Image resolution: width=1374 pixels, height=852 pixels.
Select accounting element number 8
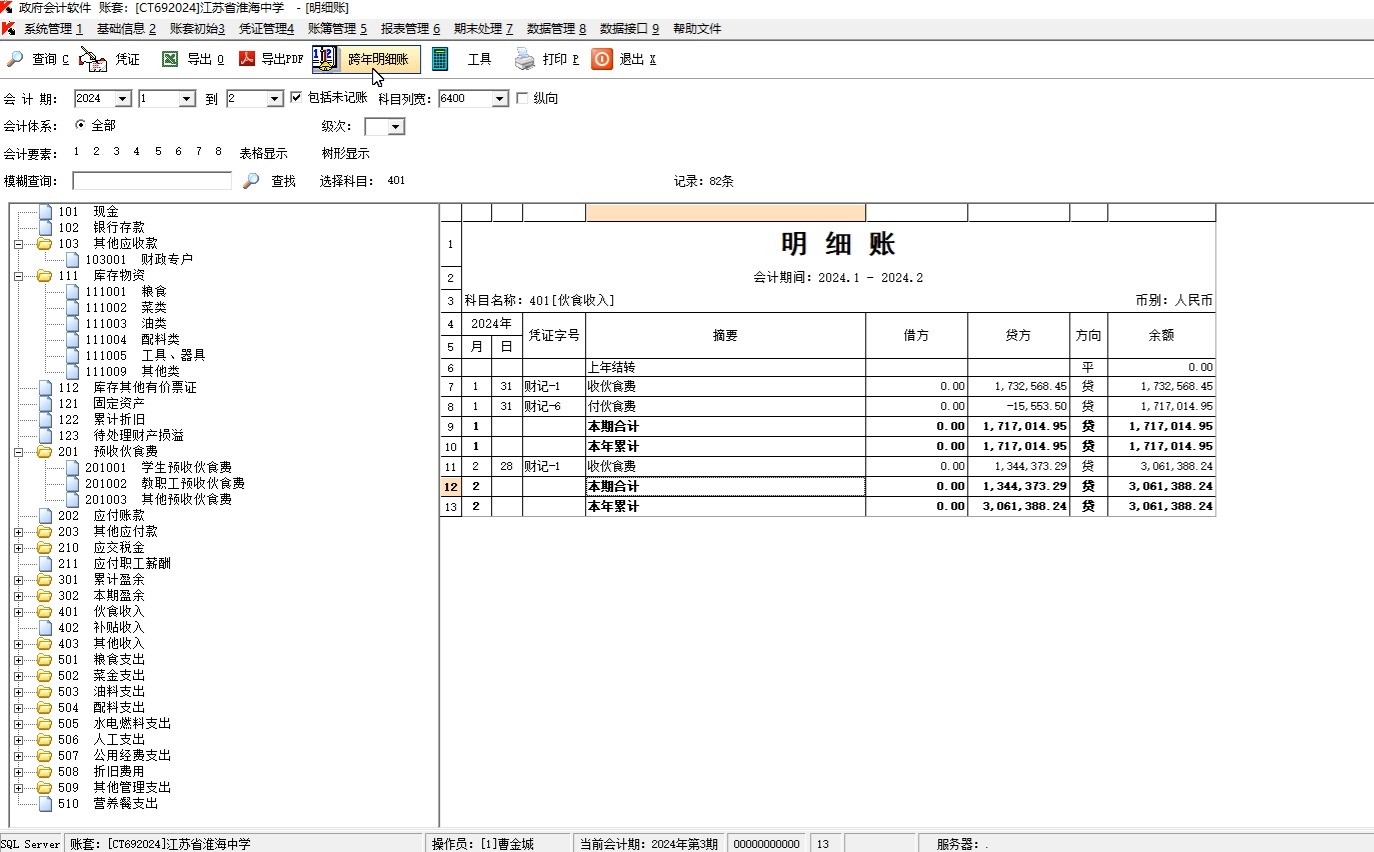[x=218, y=152]
